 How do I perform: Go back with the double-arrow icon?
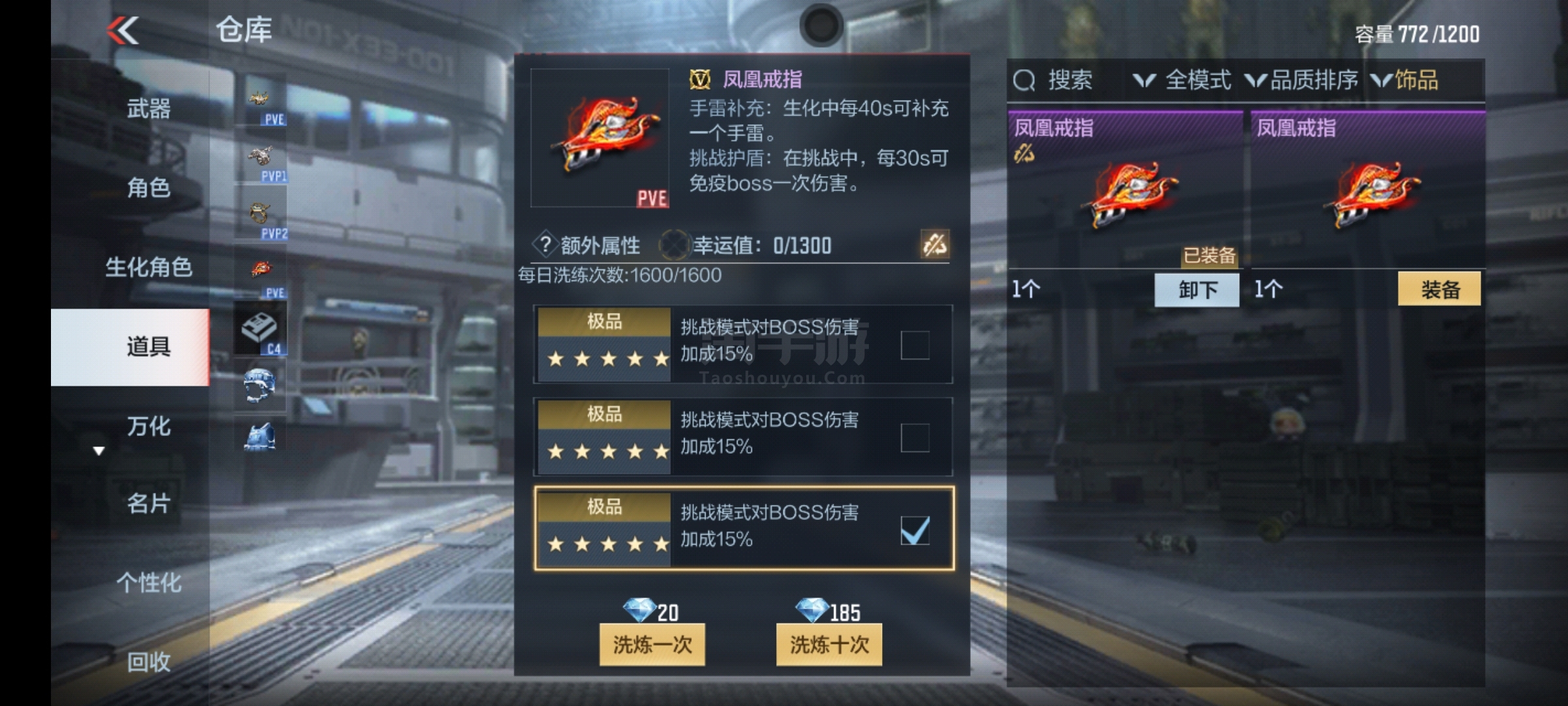[123, 30]
